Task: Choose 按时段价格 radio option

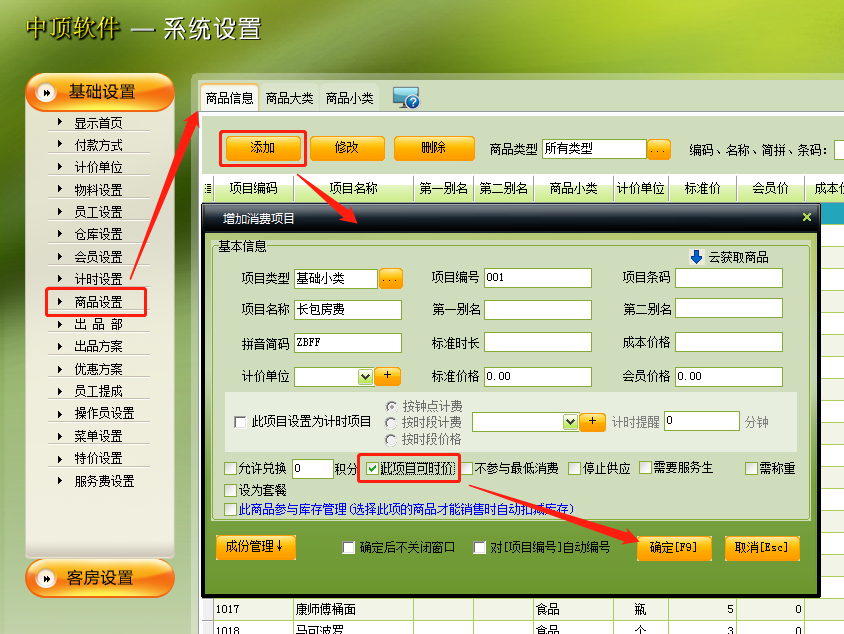Action: pyautogui.click(x=391, y=440)
